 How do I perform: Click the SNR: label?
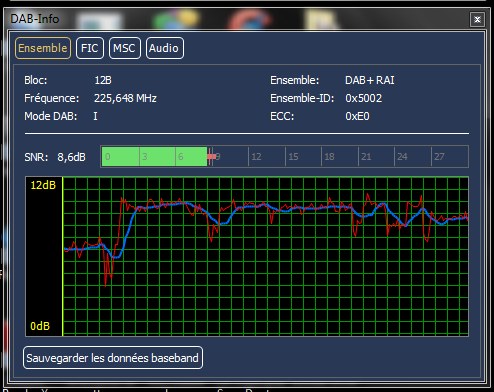click(x=36, y=157)
